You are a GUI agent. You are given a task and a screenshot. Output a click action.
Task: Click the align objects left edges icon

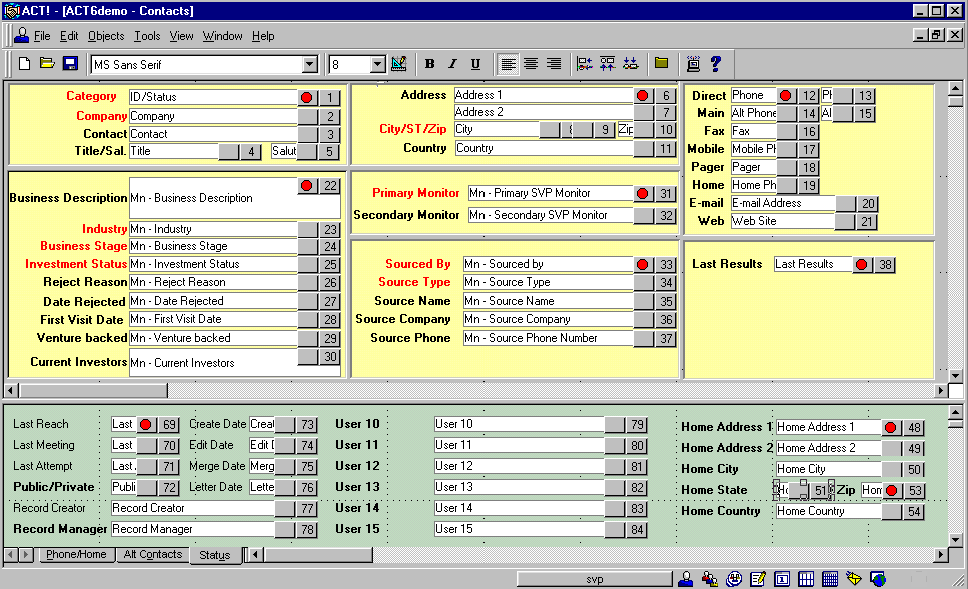(585, 64)
